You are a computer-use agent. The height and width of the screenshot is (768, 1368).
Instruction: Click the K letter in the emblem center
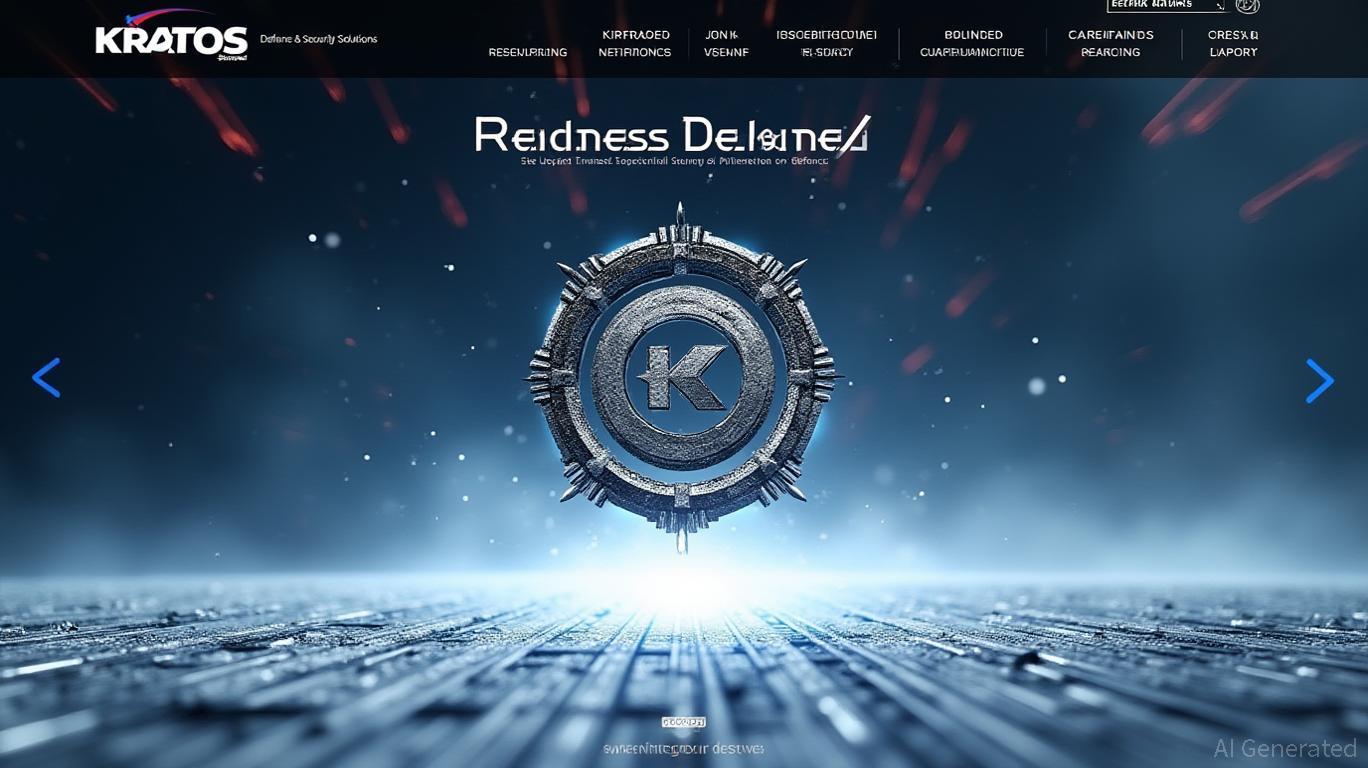pos(682,377)
